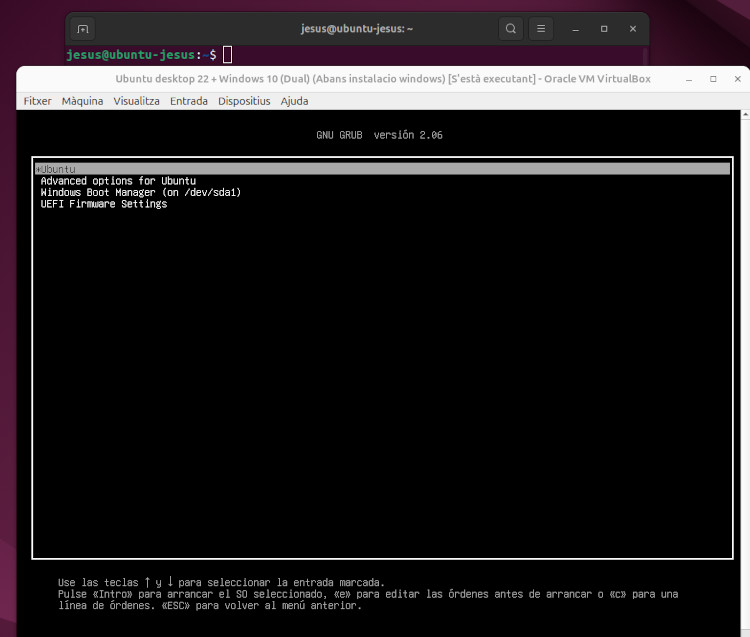
Task: Select Advanced options for Ubuntu entry
Action: point(118,181)
